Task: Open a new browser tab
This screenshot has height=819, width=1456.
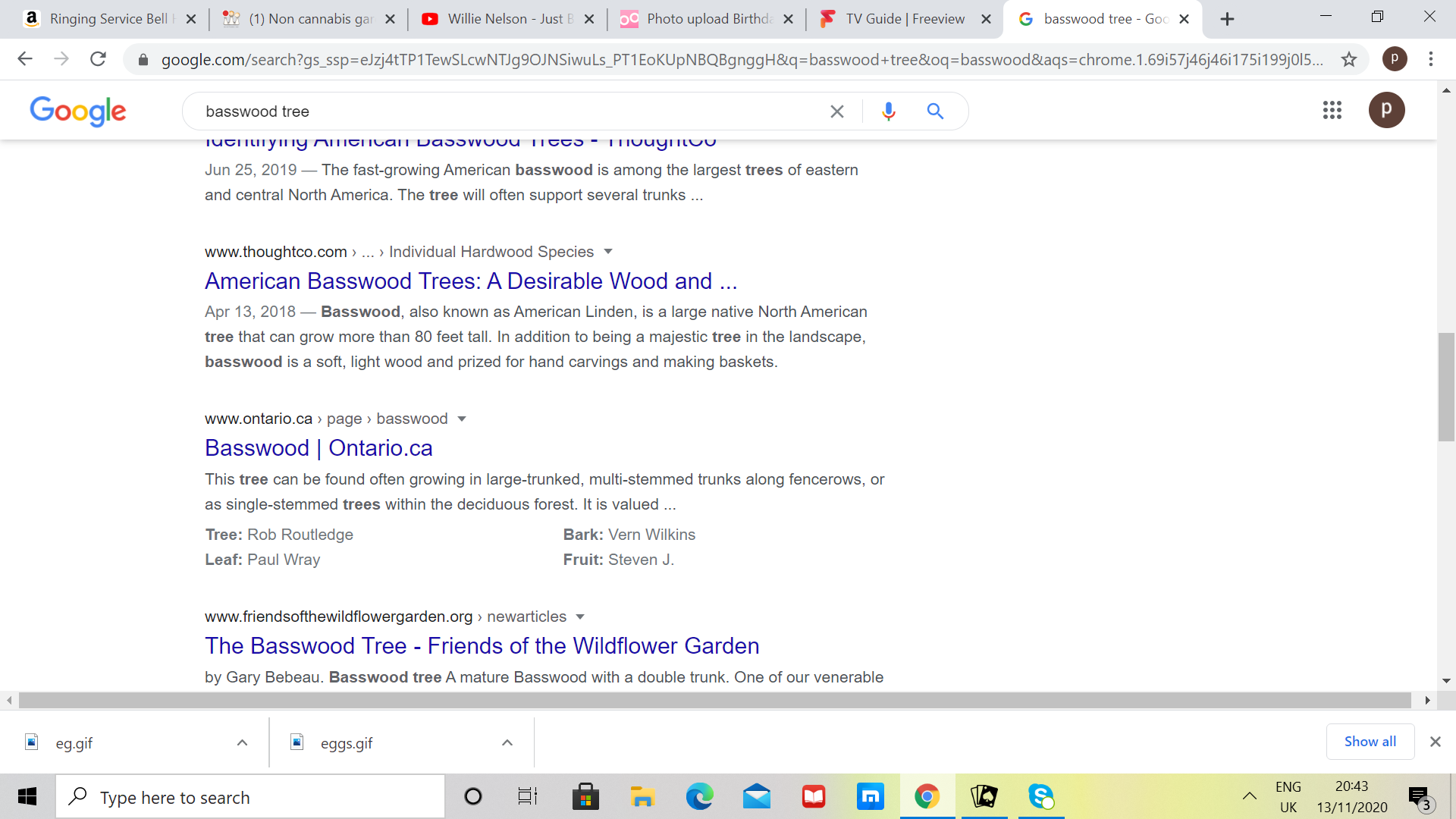Action: [1227, 19]
